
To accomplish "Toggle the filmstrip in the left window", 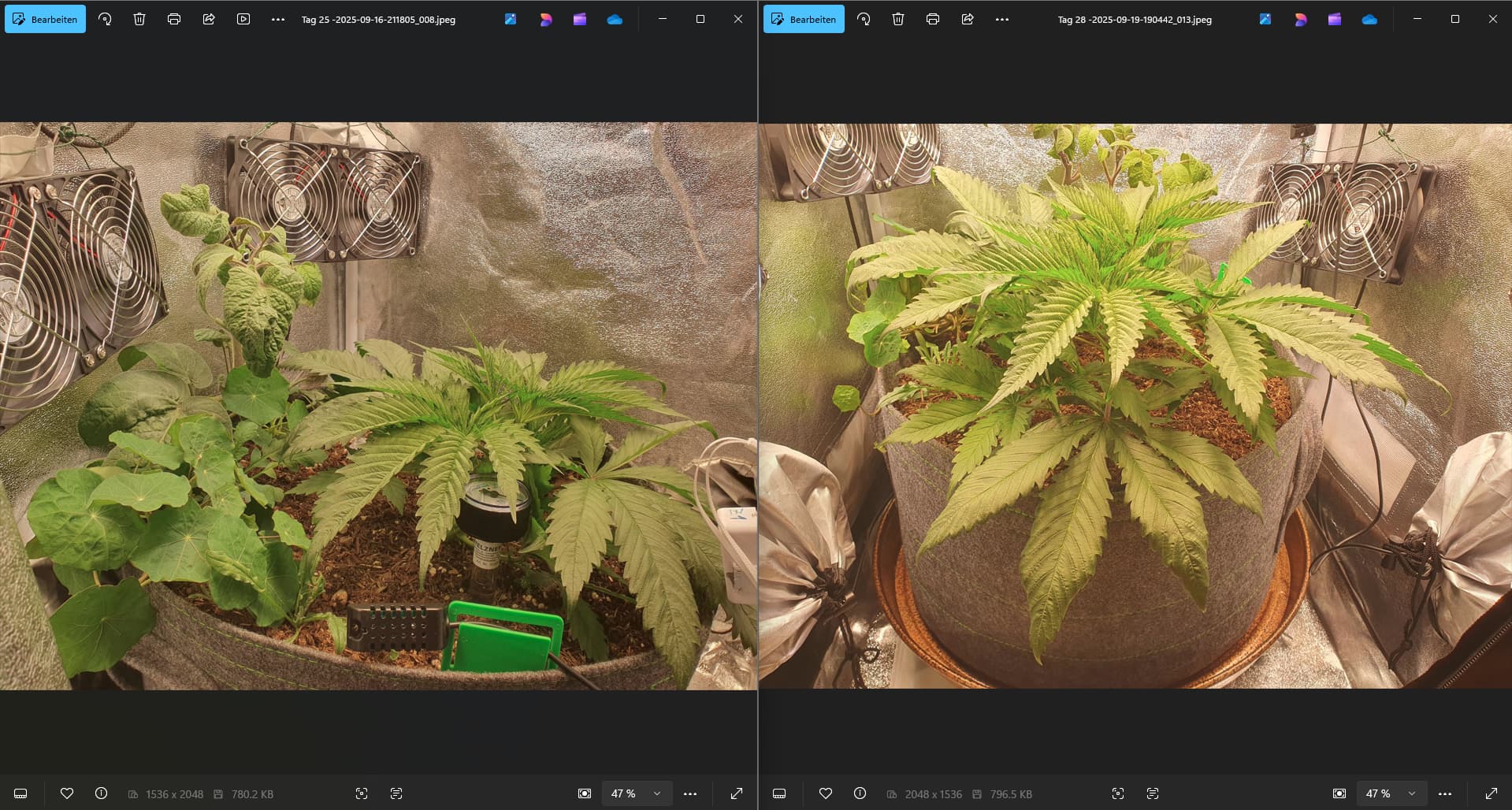I will coord(21,793).
